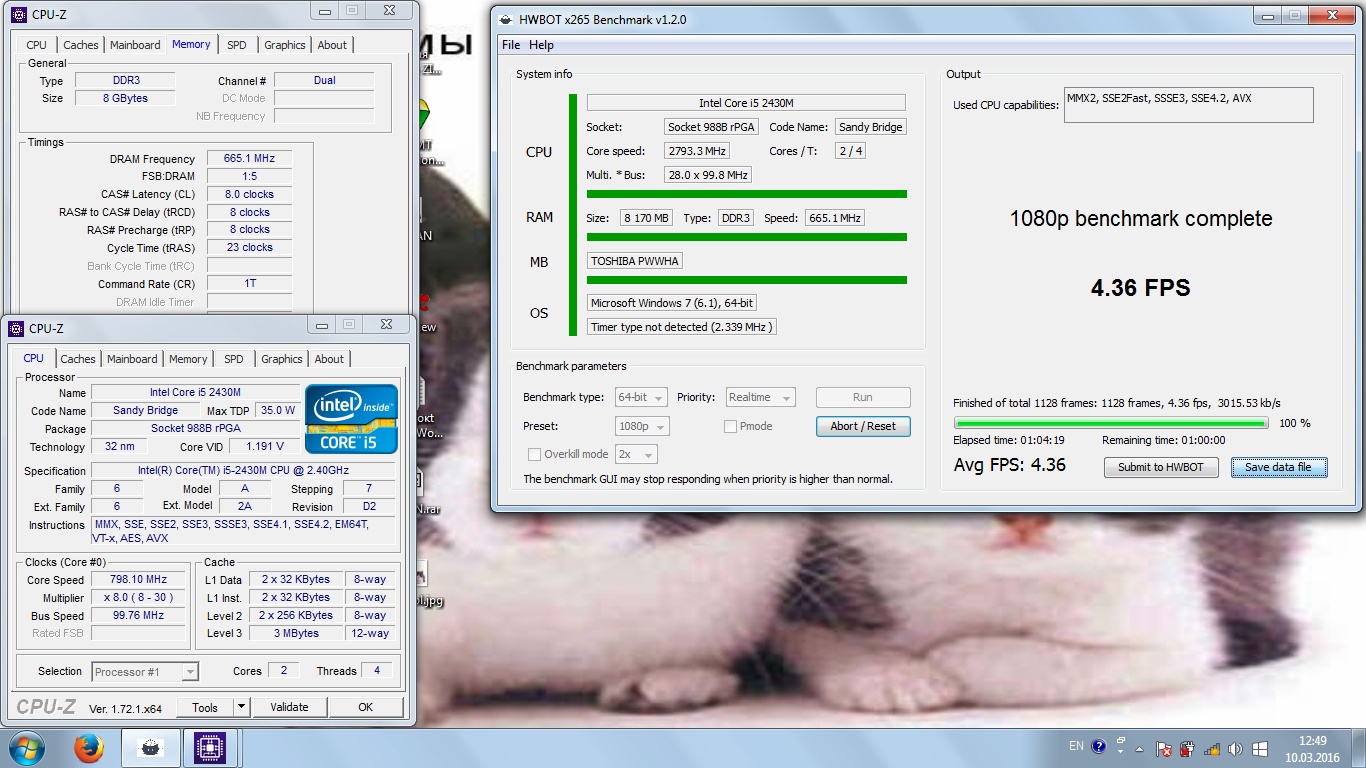Click the Command Rate 1T value
The image size is (1366, 768).
click(249, 284)
